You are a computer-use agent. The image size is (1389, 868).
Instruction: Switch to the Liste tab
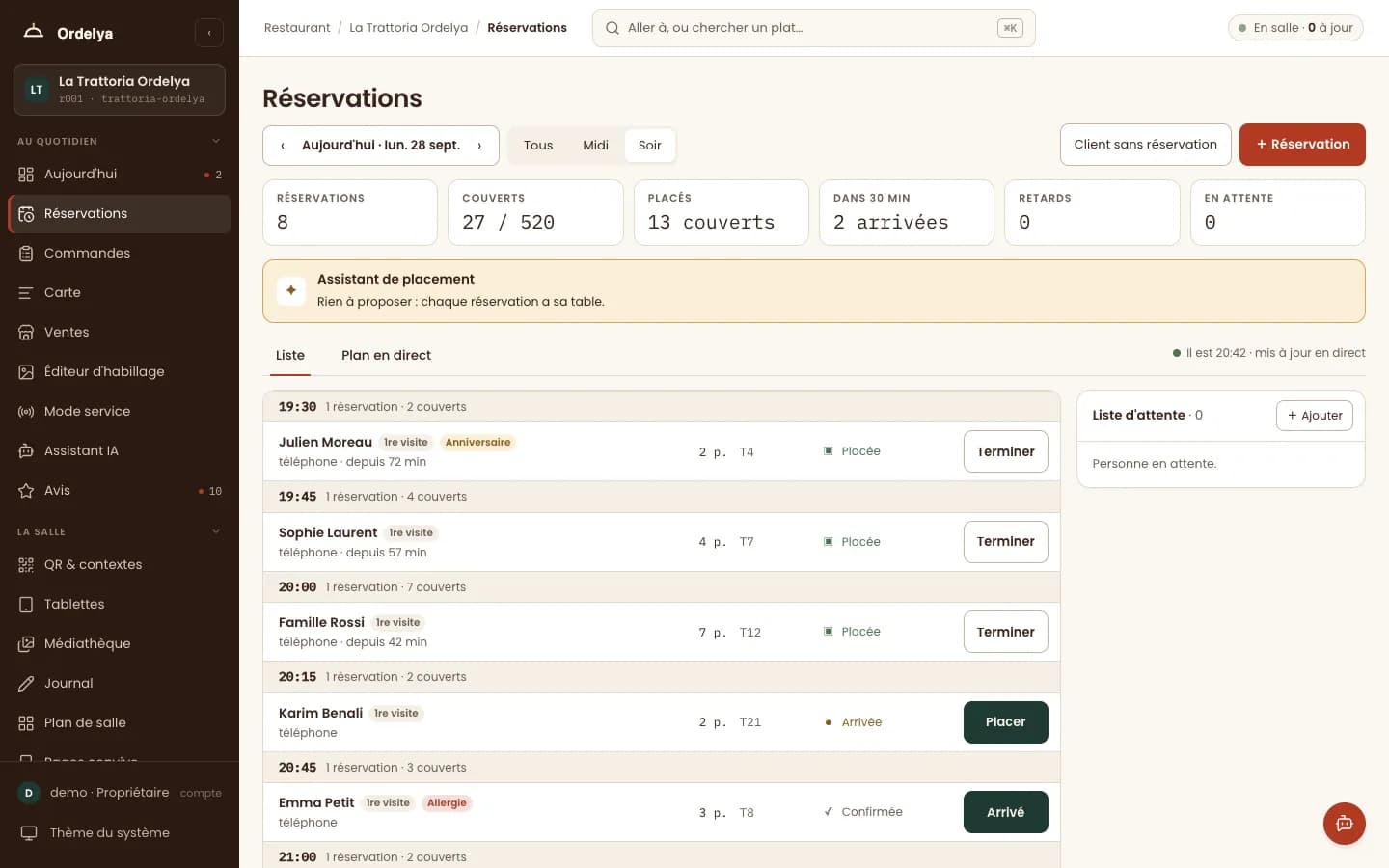click(x=290, y=356)
